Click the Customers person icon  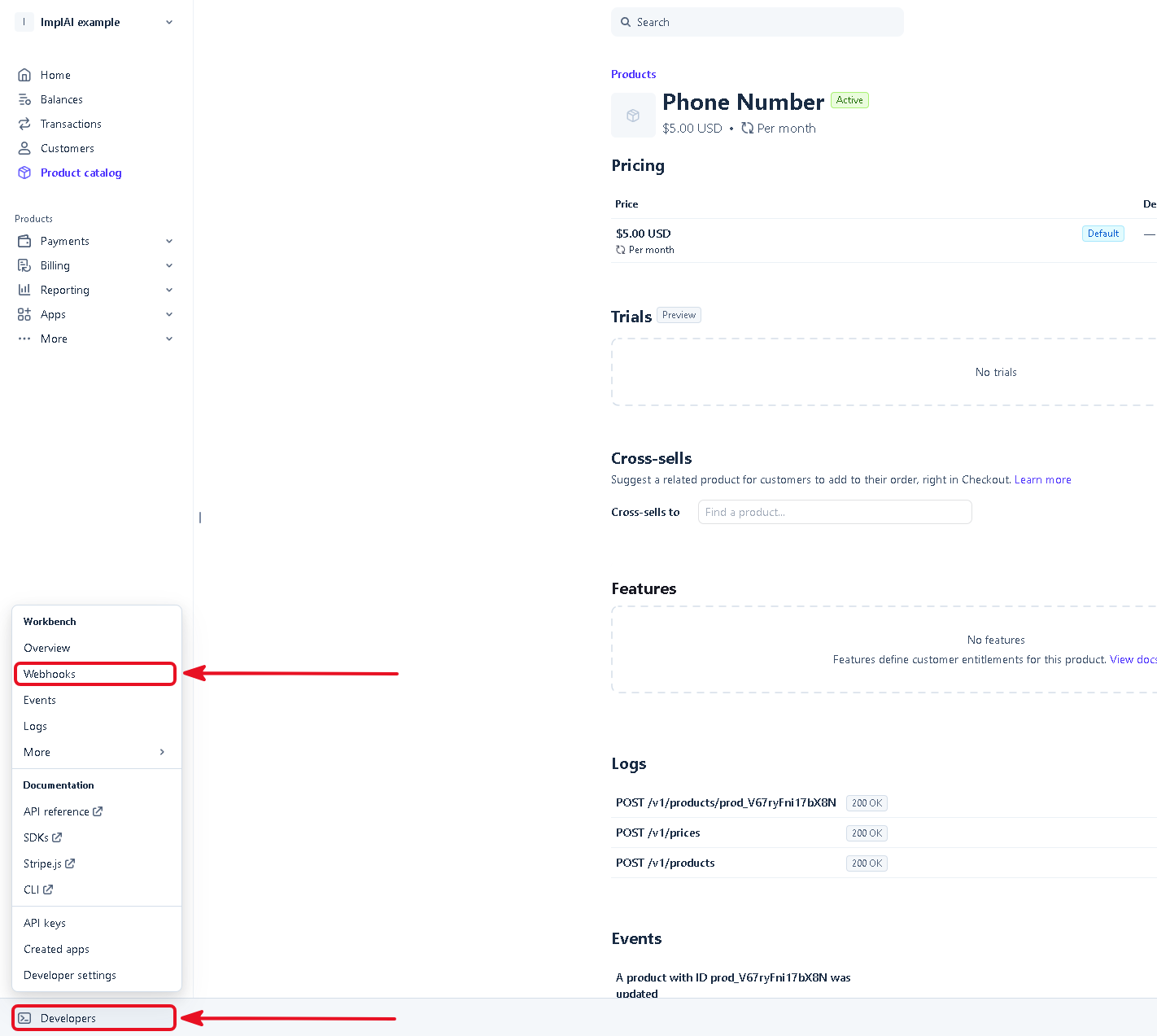(x=24, y=148)
